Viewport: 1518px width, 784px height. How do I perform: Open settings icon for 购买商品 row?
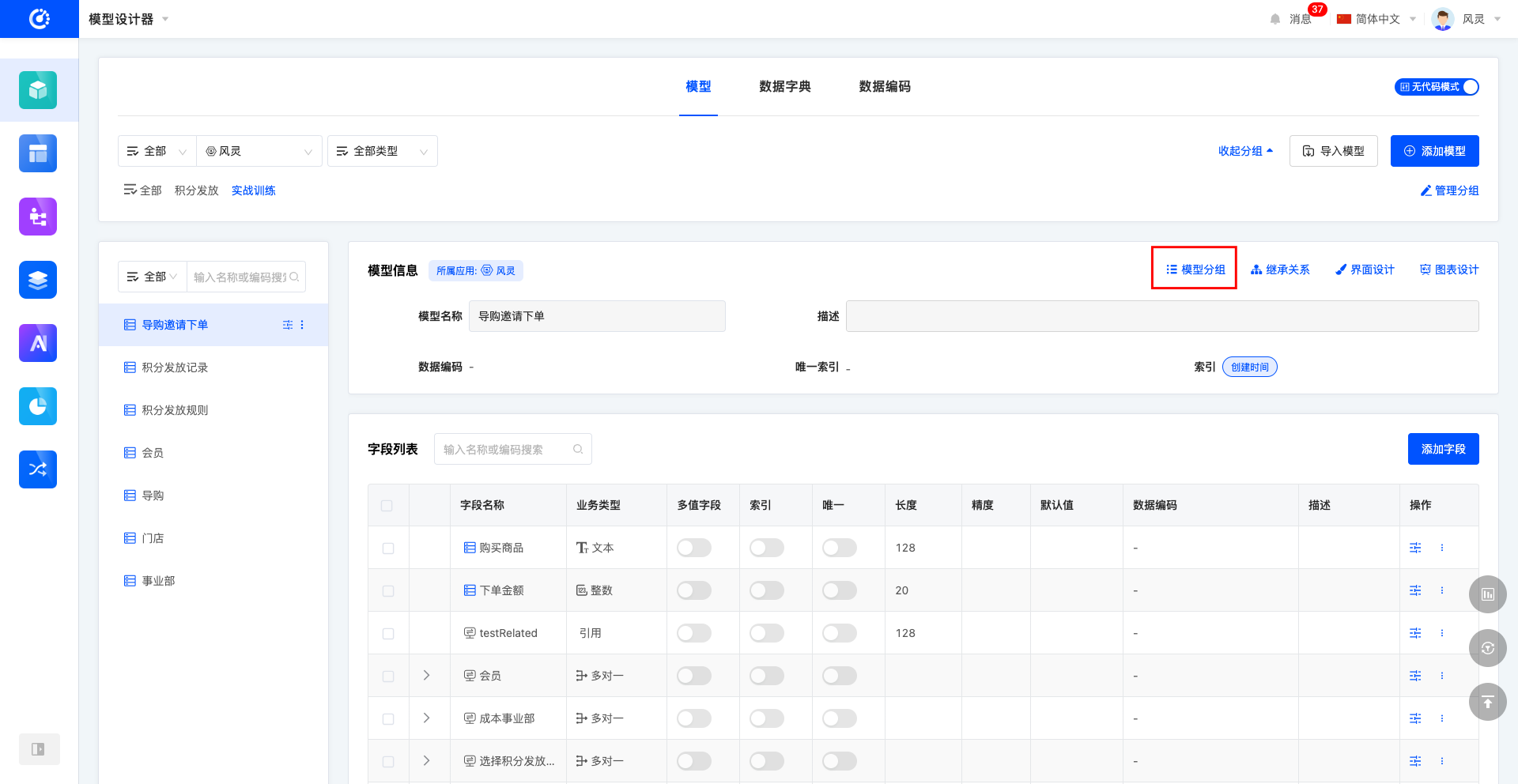coord(1415,548)
